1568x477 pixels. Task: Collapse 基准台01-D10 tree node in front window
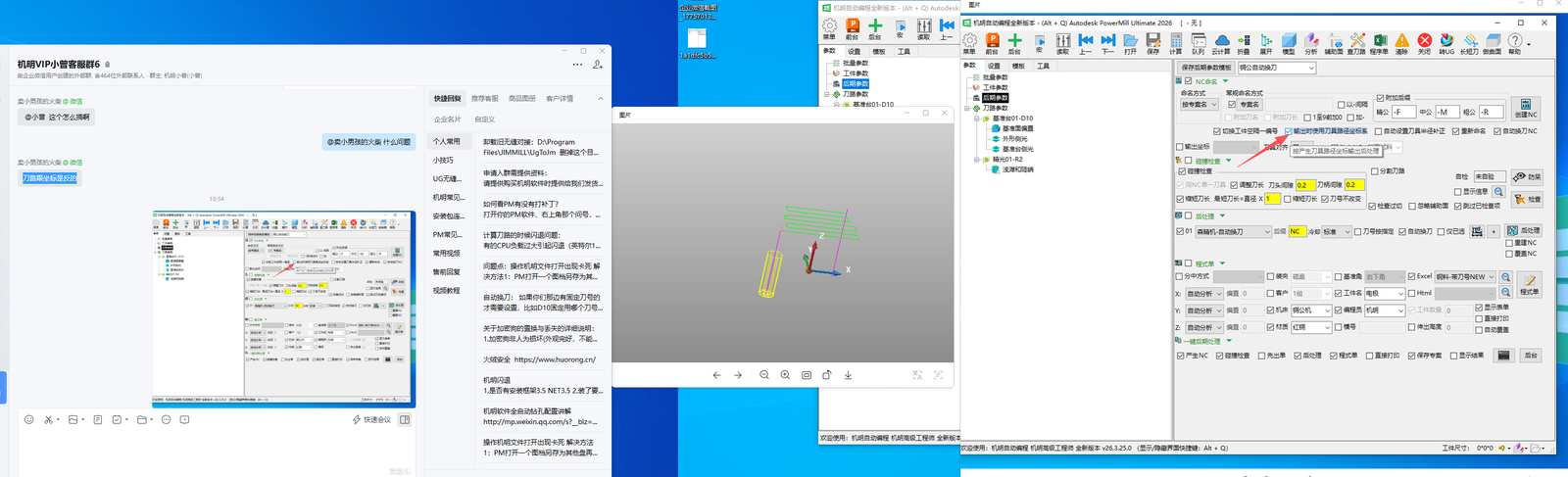tap(977, 119)
